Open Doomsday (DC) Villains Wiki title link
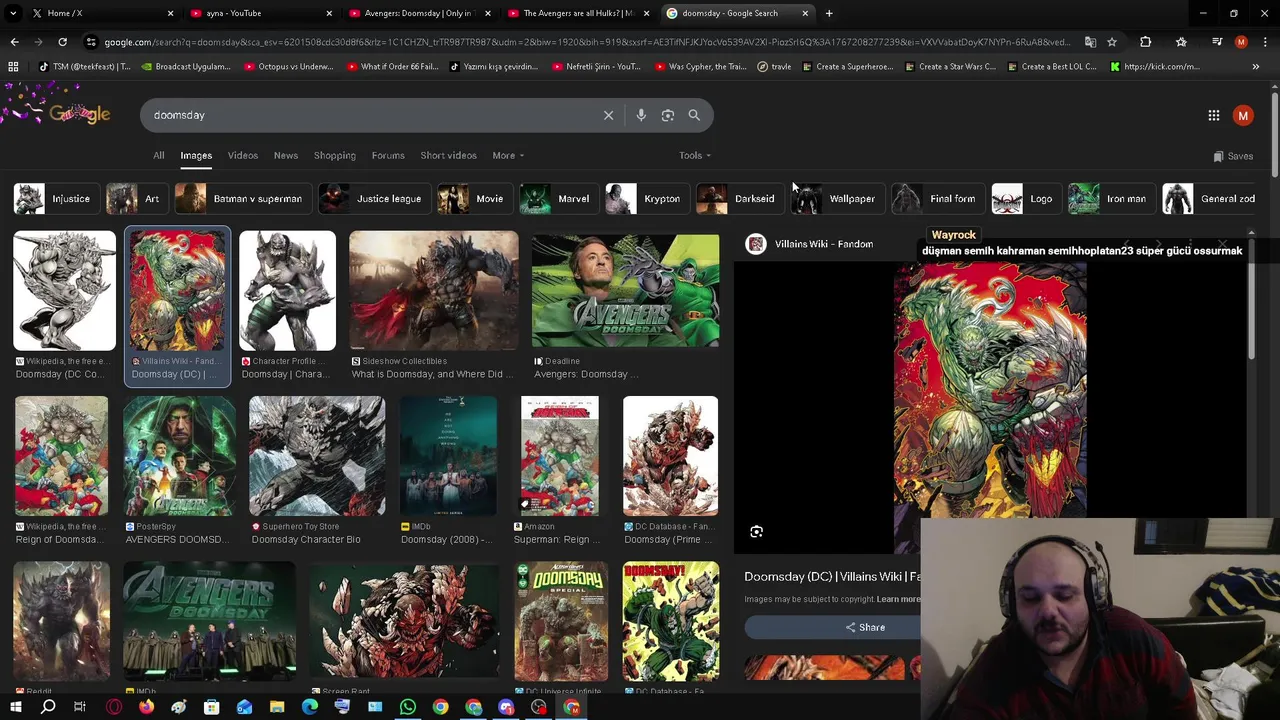This screenshot has height=720, width=1280. (x=832, y=576)
